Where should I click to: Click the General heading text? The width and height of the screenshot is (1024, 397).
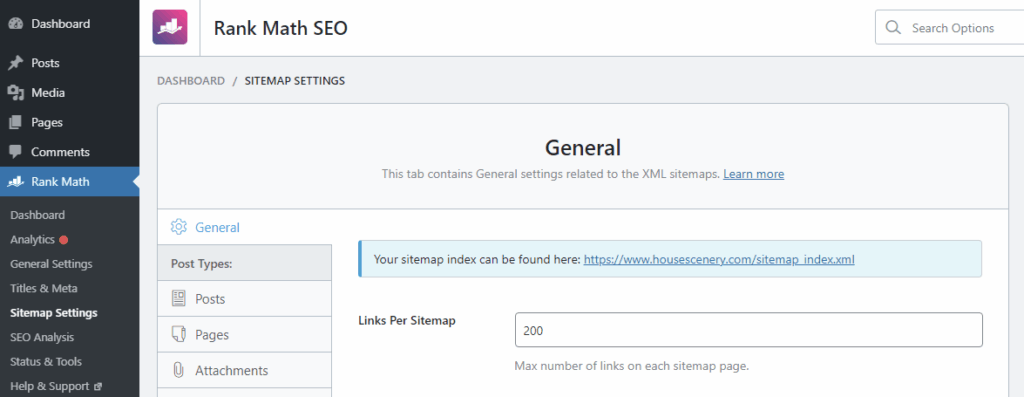[x=583, y=148]
